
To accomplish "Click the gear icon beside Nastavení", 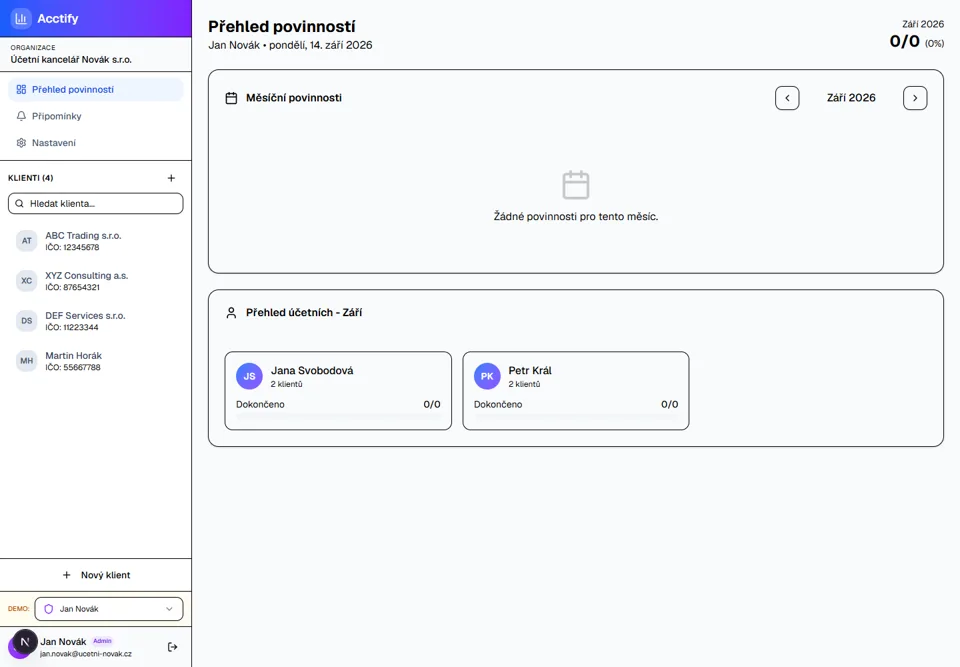I will point(21,143).
